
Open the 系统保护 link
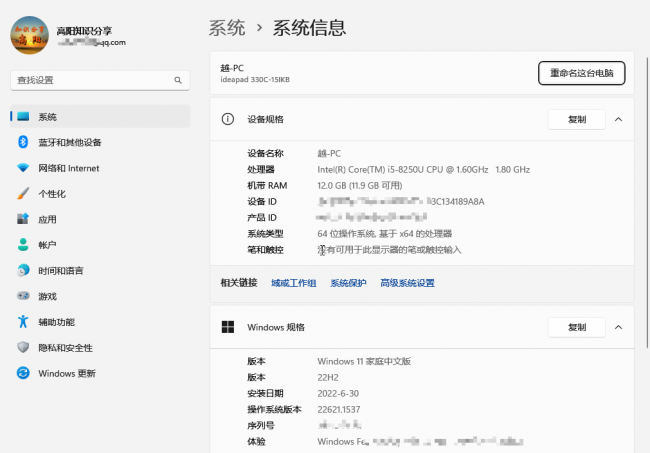coord(348,283)
